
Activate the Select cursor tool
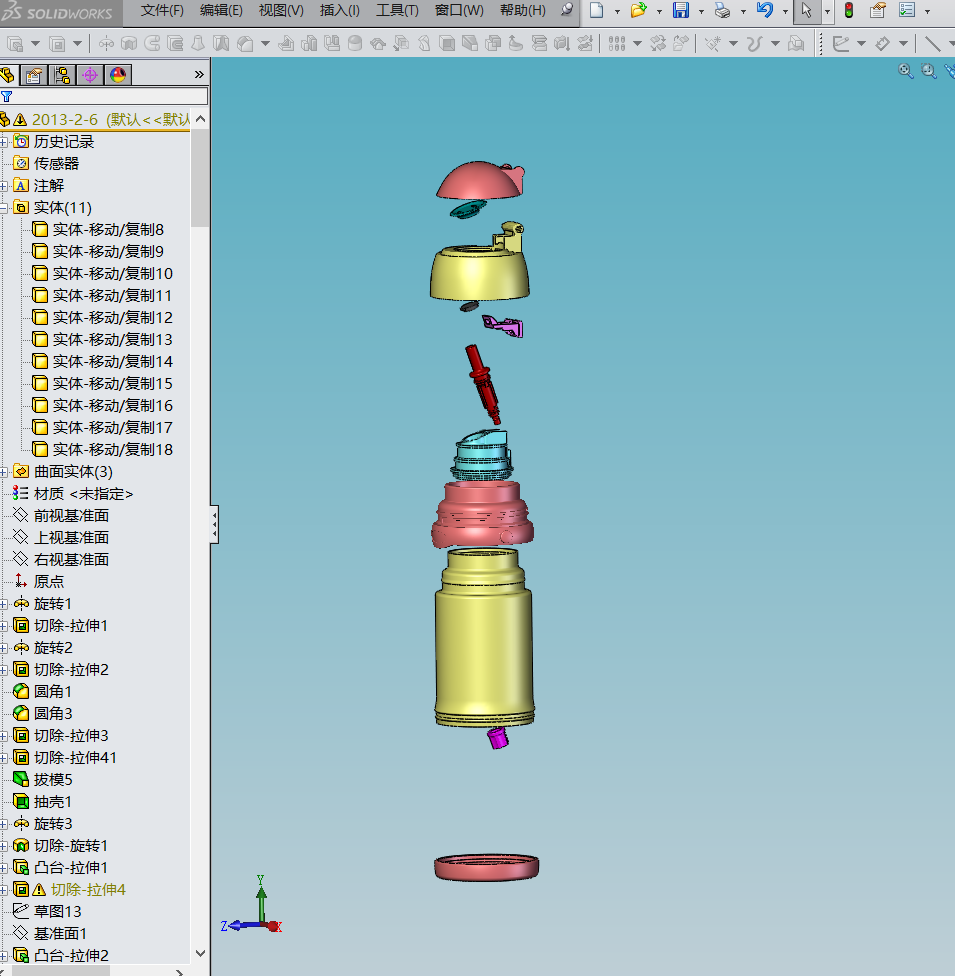[x=806, y=11]
